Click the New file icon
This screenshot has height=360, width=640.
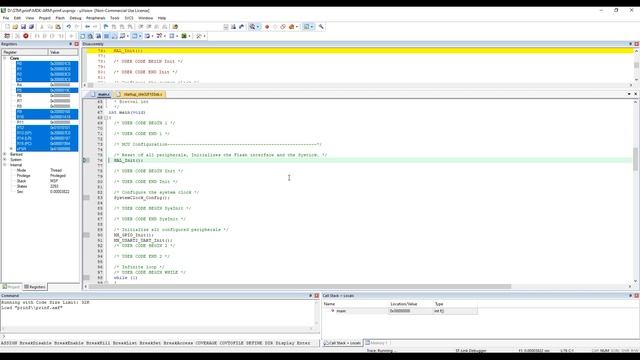click(7, 27)
